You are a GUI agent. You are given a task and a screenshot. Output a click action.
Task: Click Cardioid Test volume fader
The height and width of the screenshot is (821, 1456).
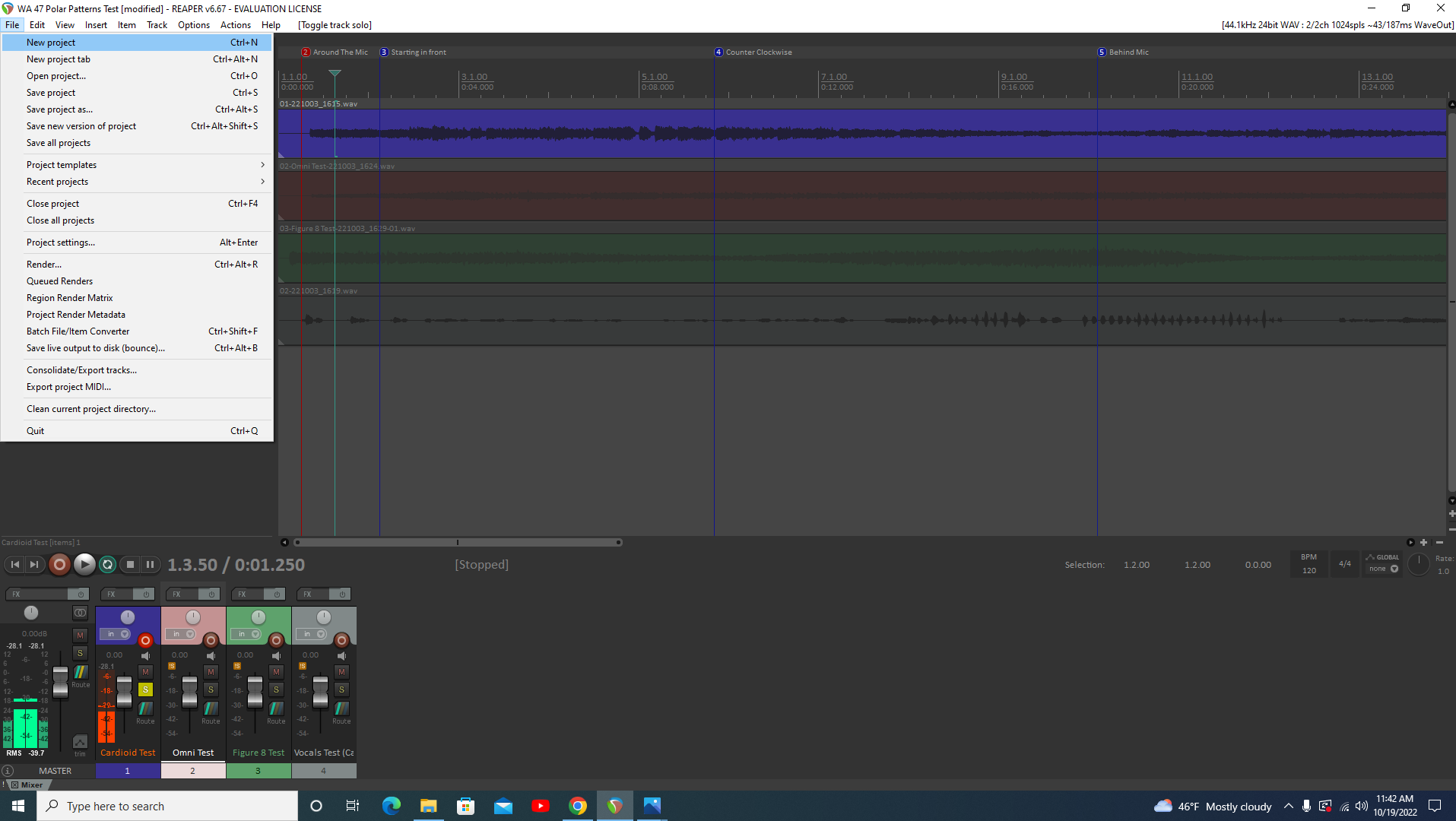pyautogui.click(x=124, y=691)
